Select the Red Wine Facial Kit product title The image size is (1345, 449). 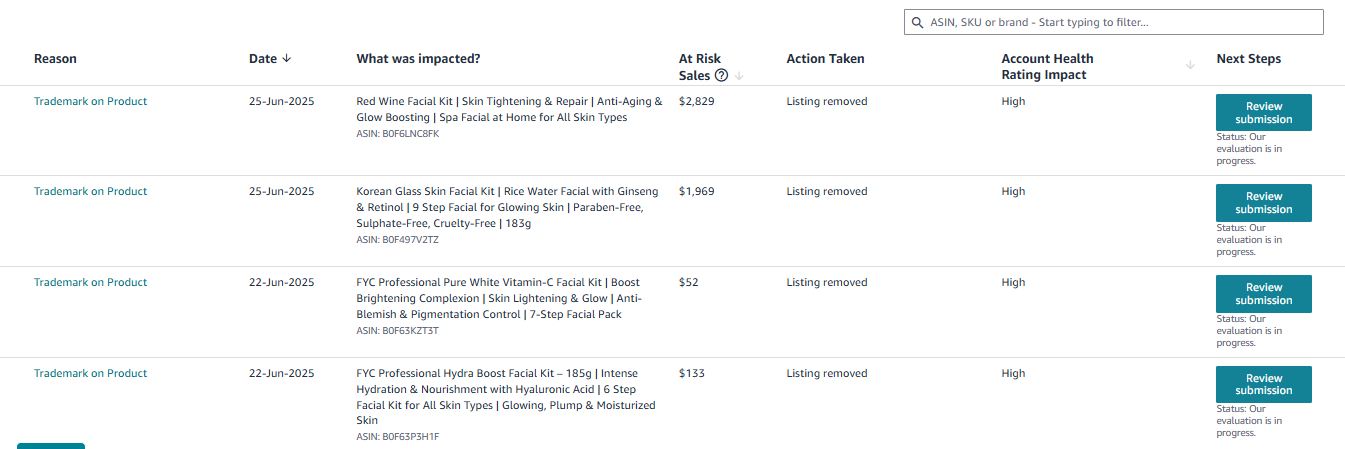[509, 109]
